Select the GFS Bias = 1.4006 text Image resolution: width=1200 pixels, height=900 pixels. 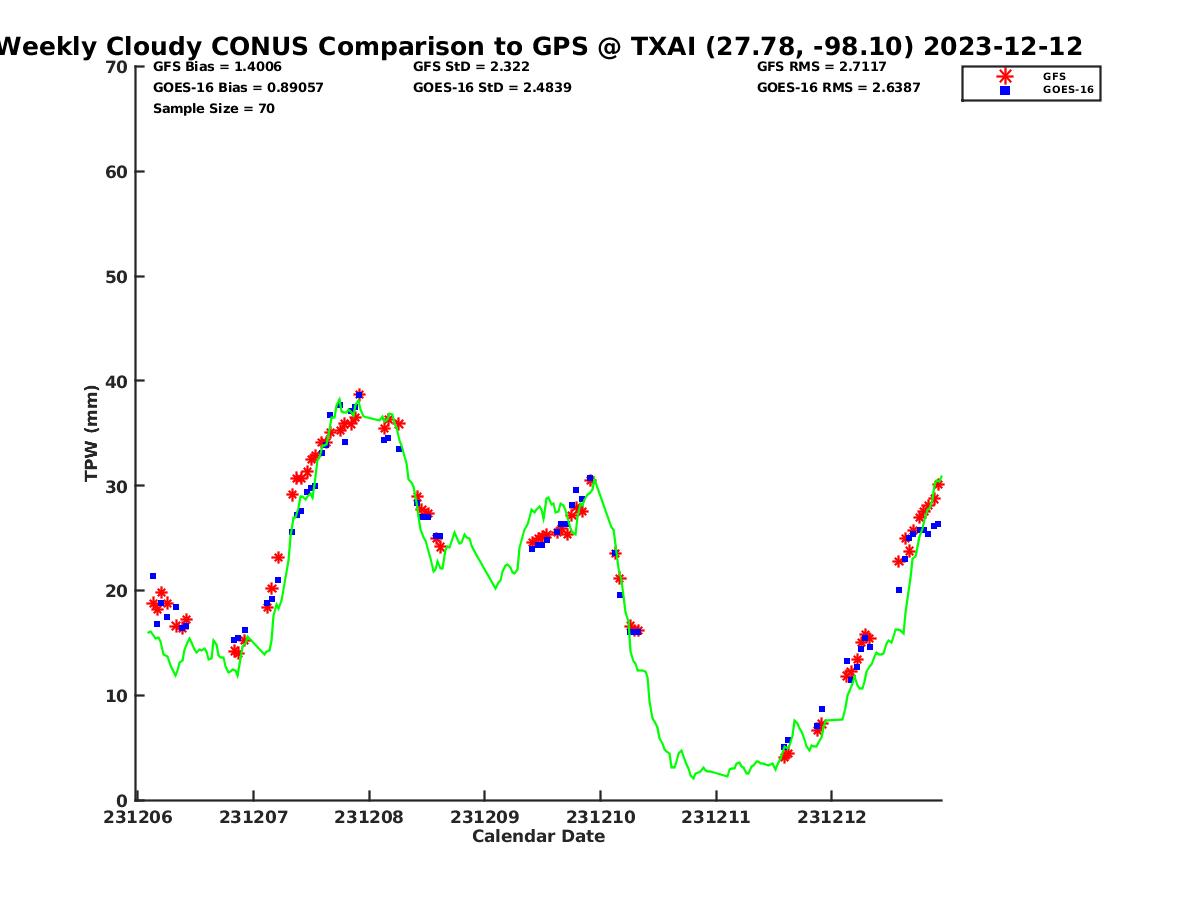tap(217, 67)
